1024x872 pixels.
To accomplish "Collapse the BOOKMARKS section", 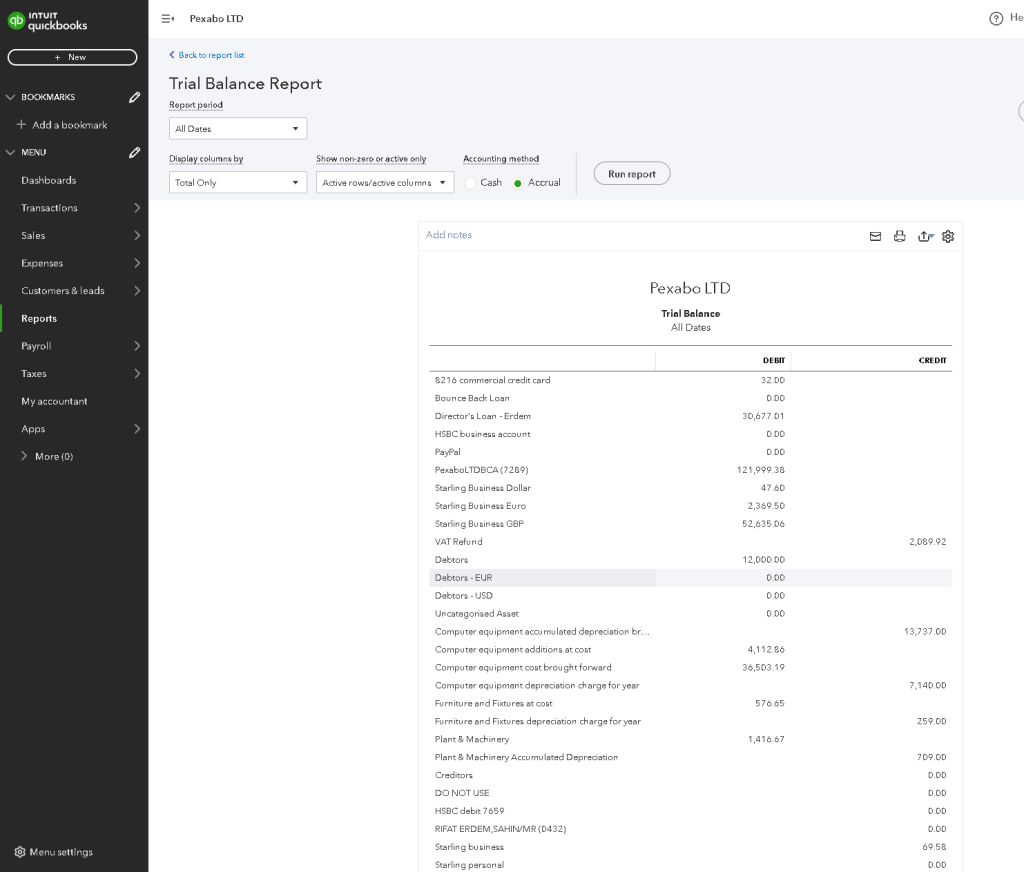I will pos(10,97).
